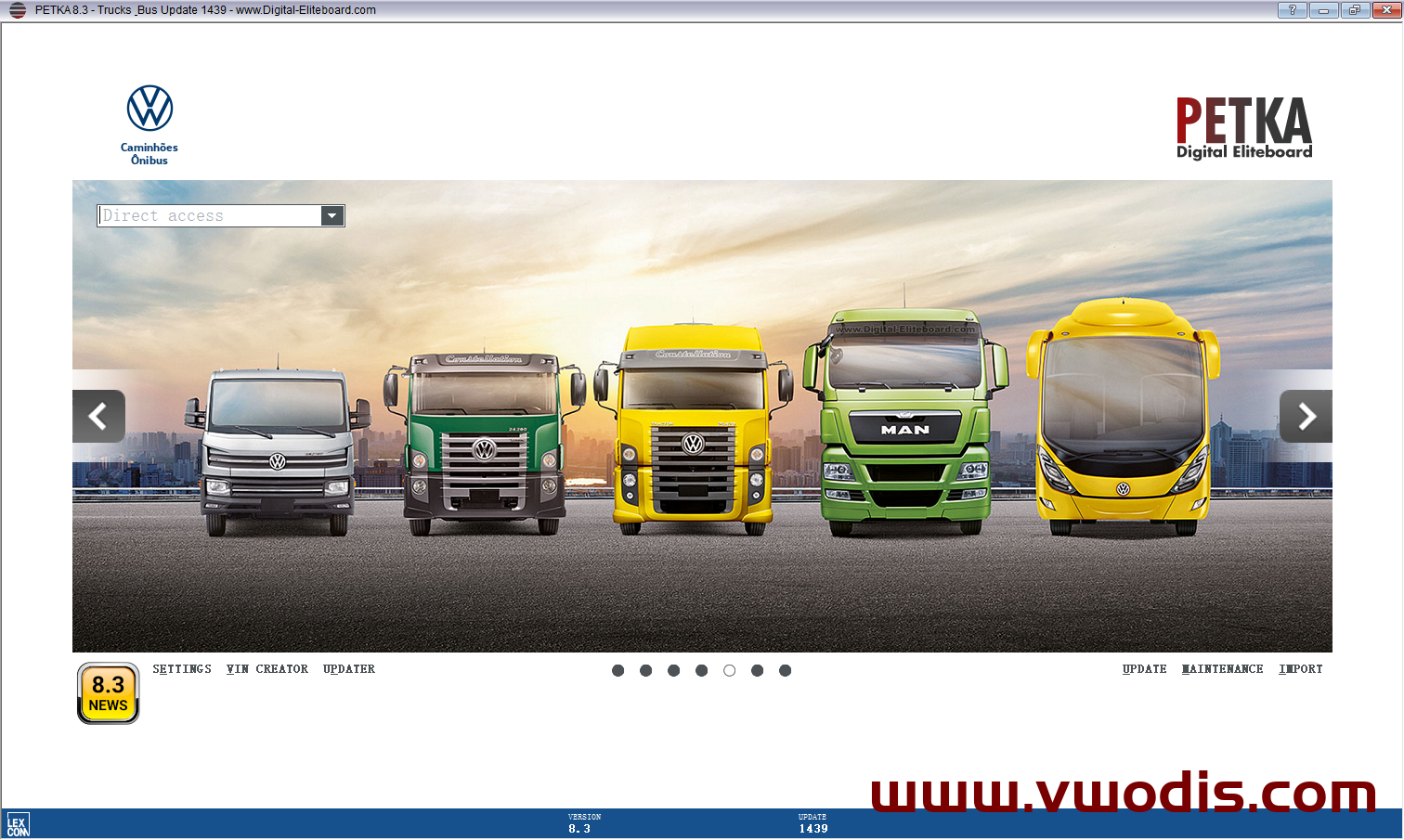Select the UPDATE menu item
Image resolution: width=1404 pixels, height=840 pixels.
[1144, 669]
